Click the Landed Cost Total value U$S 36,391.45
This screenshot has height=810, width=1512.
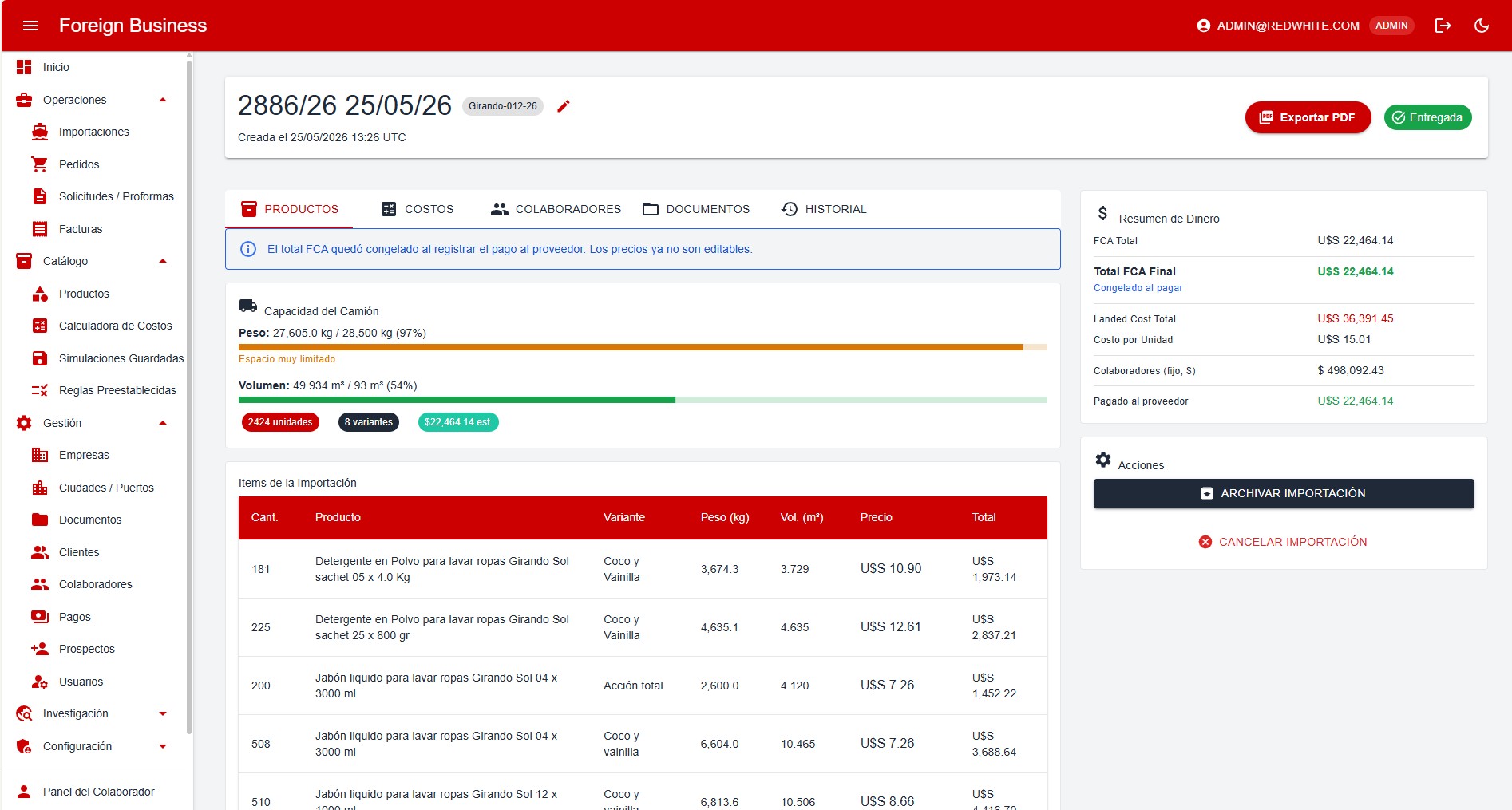pyautogui.click(x=1356, y=318)
